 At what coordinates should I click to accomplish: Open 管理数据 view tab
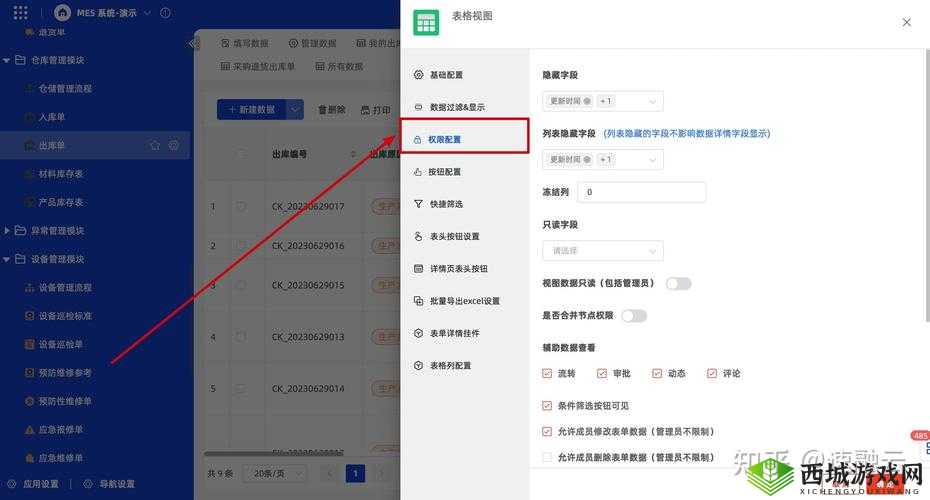[312, 43]
